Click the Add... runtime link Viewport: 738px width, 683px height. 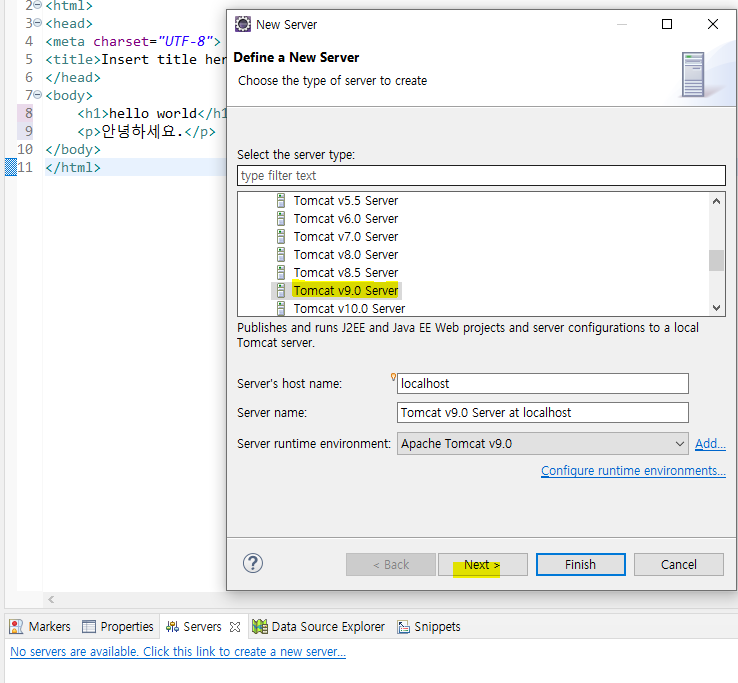point(710,443)
